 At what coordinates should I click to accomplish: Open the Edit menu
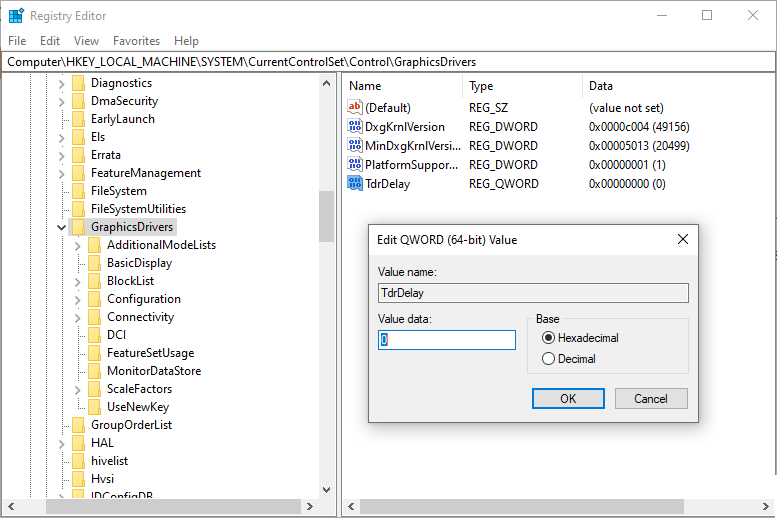coord(50,41)
